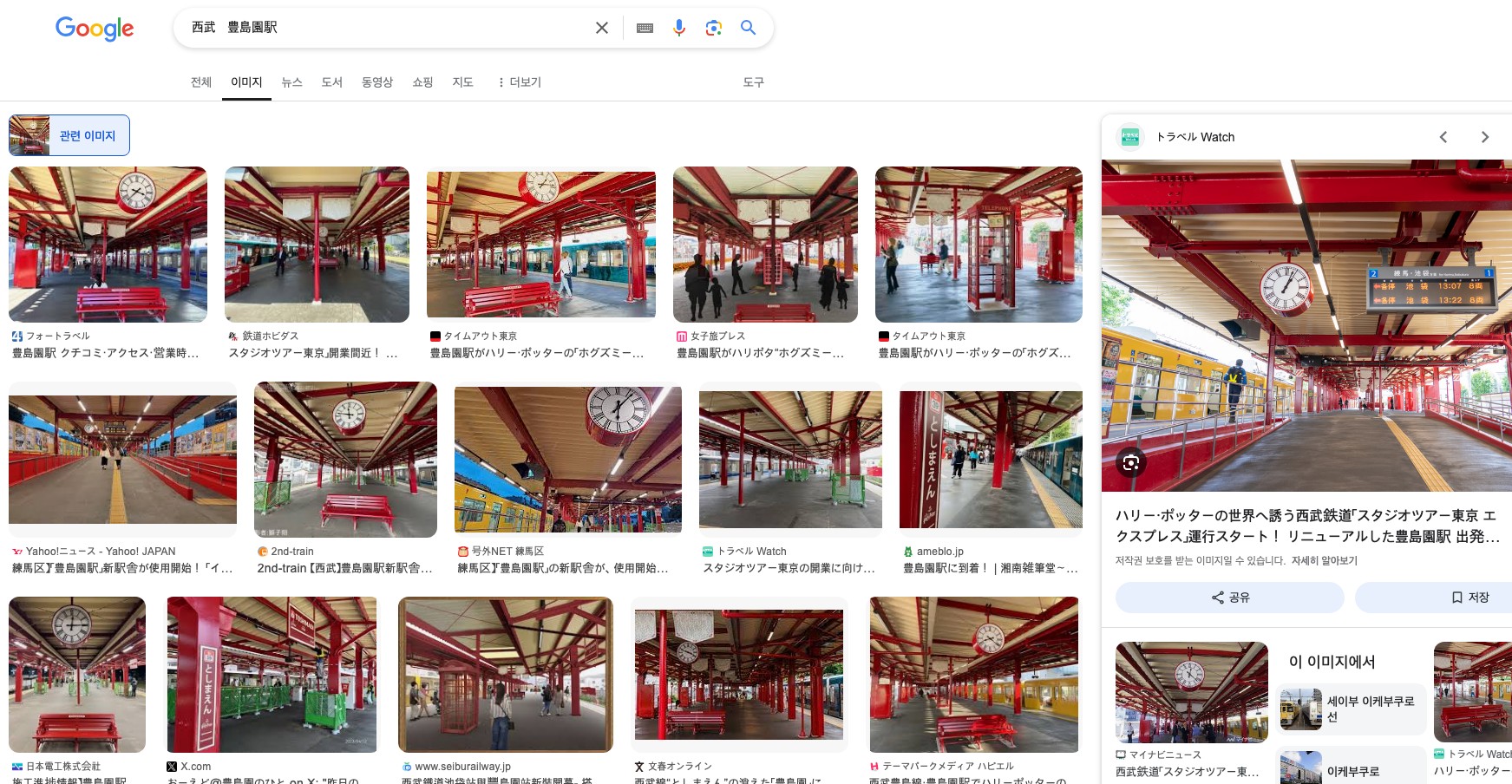Clear the search box with X icon
Viewport: 1512px width, 784px height.
(x=602, y=28)
